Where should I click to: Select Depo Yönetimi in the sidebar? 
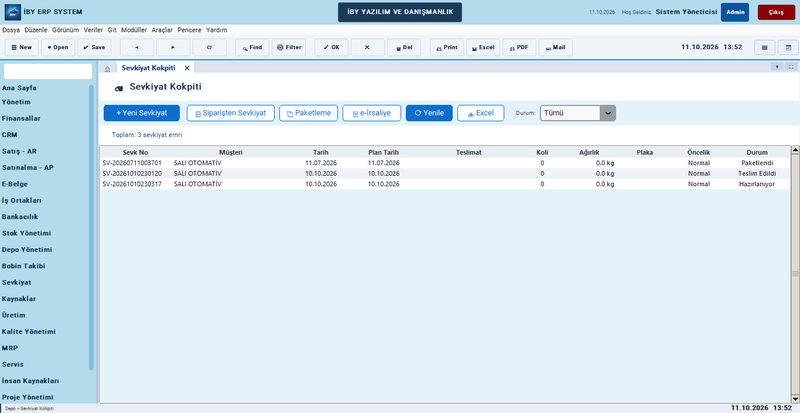pyautogui.click(x=27, y=250)
